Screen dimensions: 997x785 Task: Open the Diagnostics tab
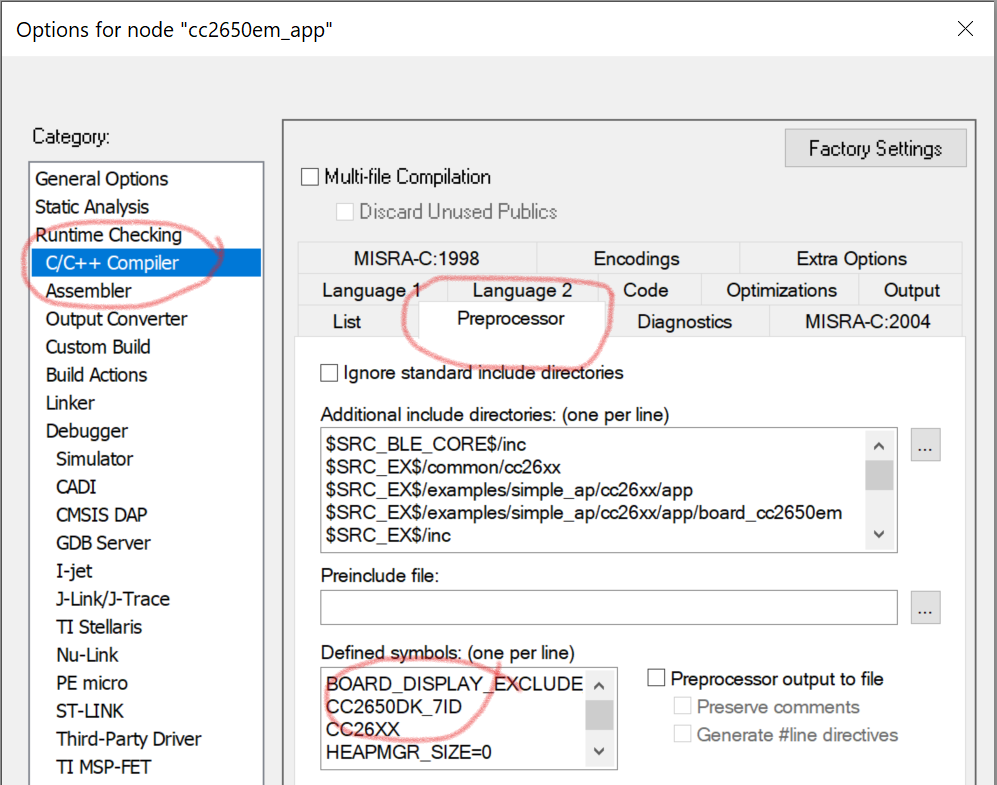684,322
